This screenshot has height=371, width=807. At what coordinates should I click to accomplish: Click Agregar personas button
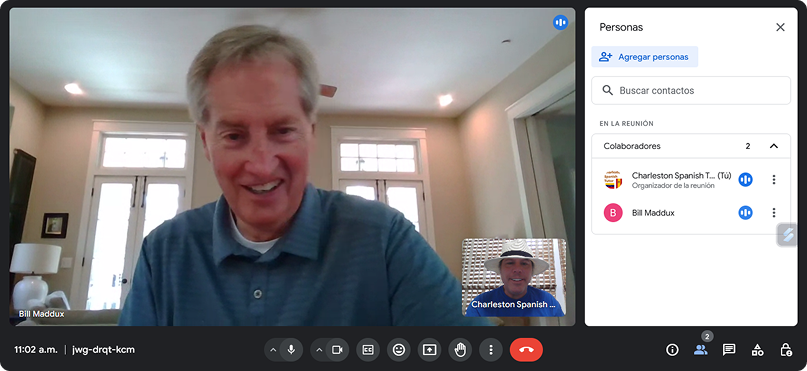pyautogui.click(x=644, y=57)
